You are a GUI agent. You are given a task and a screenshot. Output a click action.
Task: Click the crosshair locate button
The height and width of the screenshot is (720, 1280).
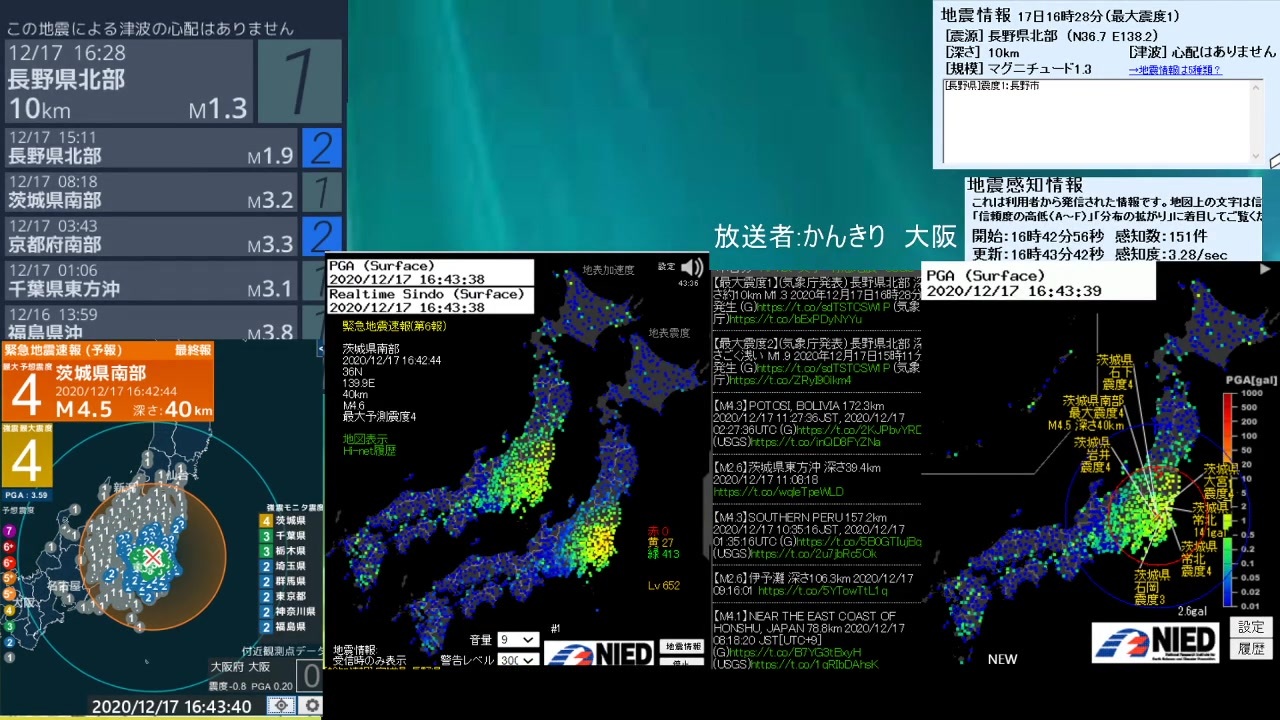tap(280, 706)
